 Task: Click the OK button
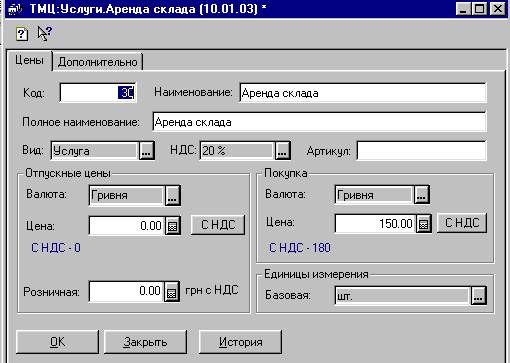(x=57, y=342)
